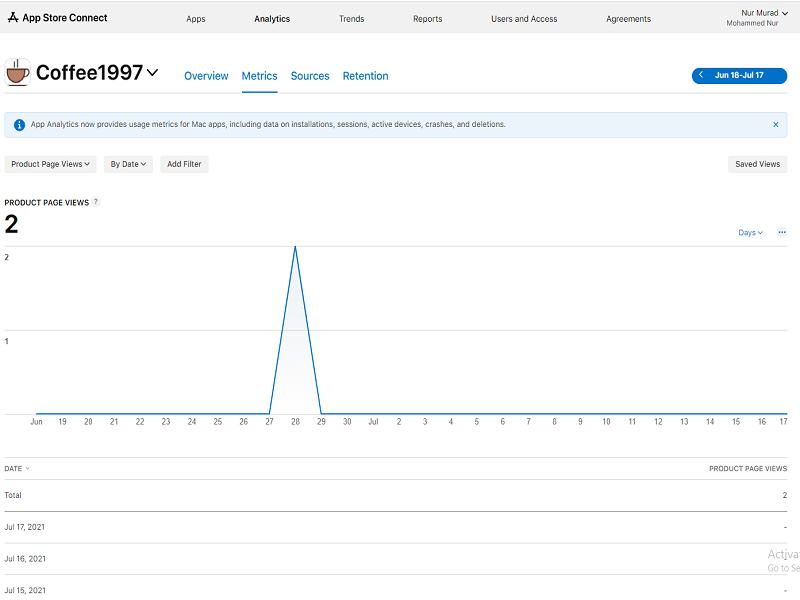Click the previous period arrow in date range

[702, 76]
